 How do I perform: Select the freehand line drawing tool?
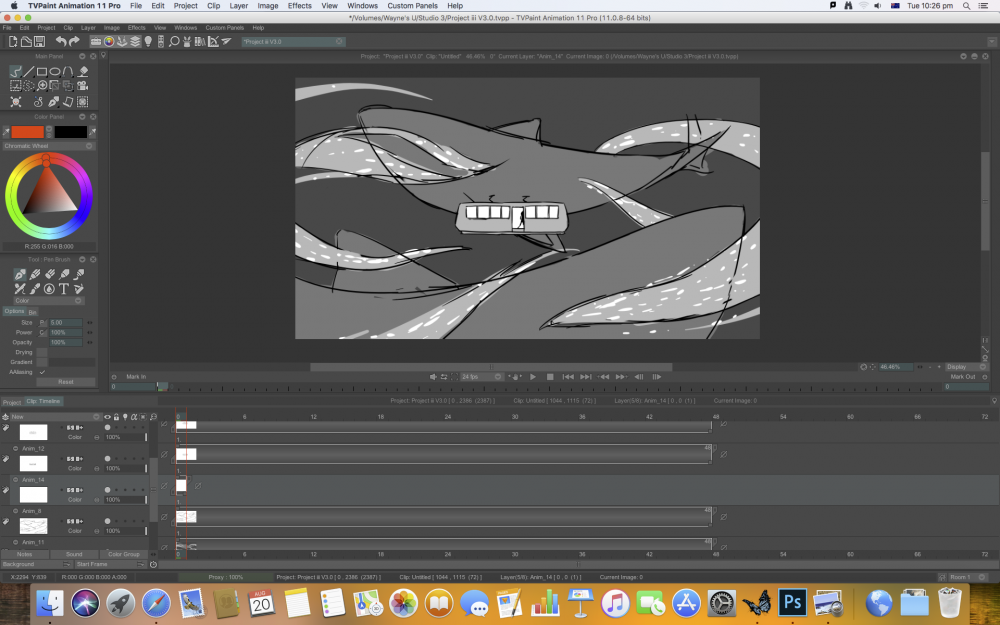coord(16,72)
